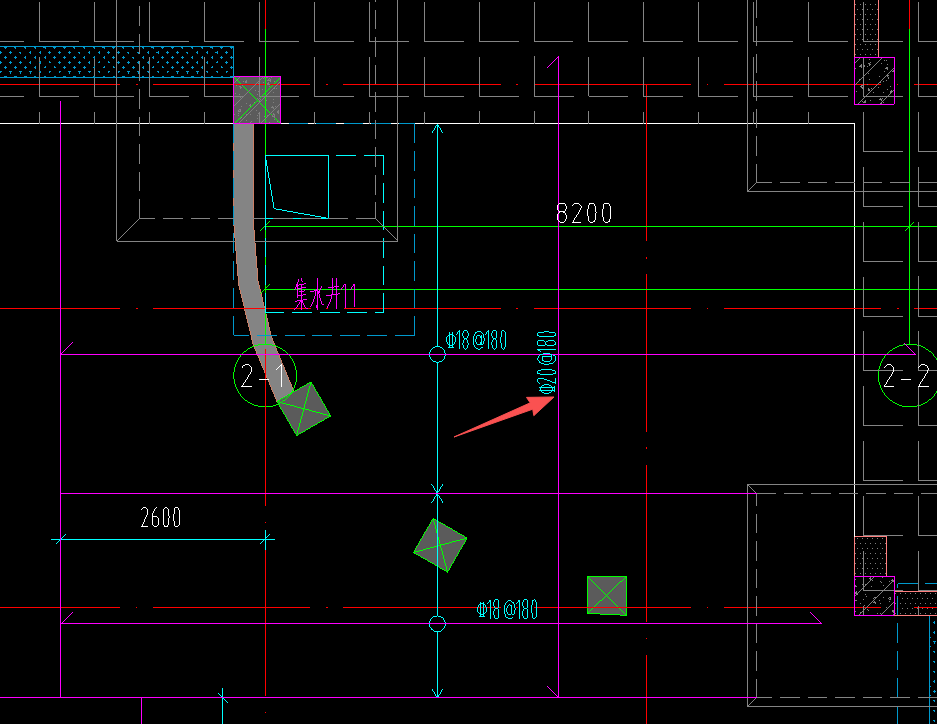Click the magenta 集水井11 label
The height and width of the screenshot is (724, 937).
pos(325,294)
